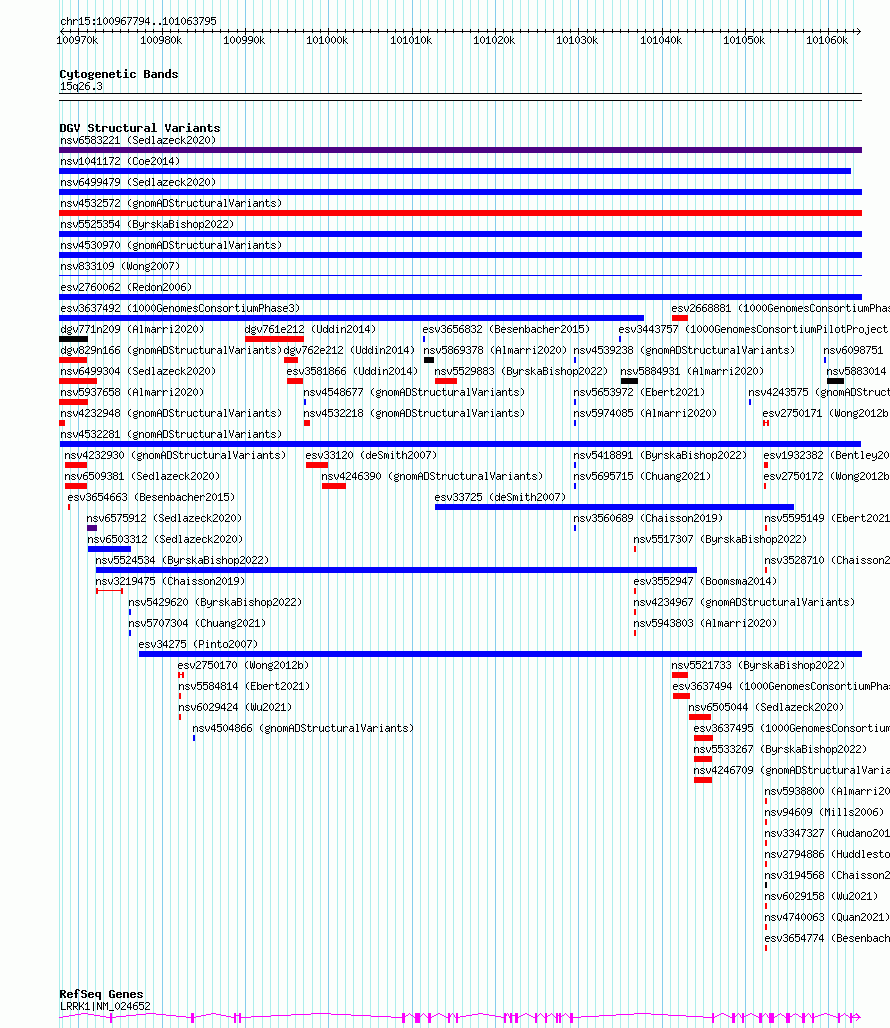This screenshot has height=1028, width=890.
Task: Select nsv4548677 (gnomADStructuralVariants) label
Action: (414, 392)
